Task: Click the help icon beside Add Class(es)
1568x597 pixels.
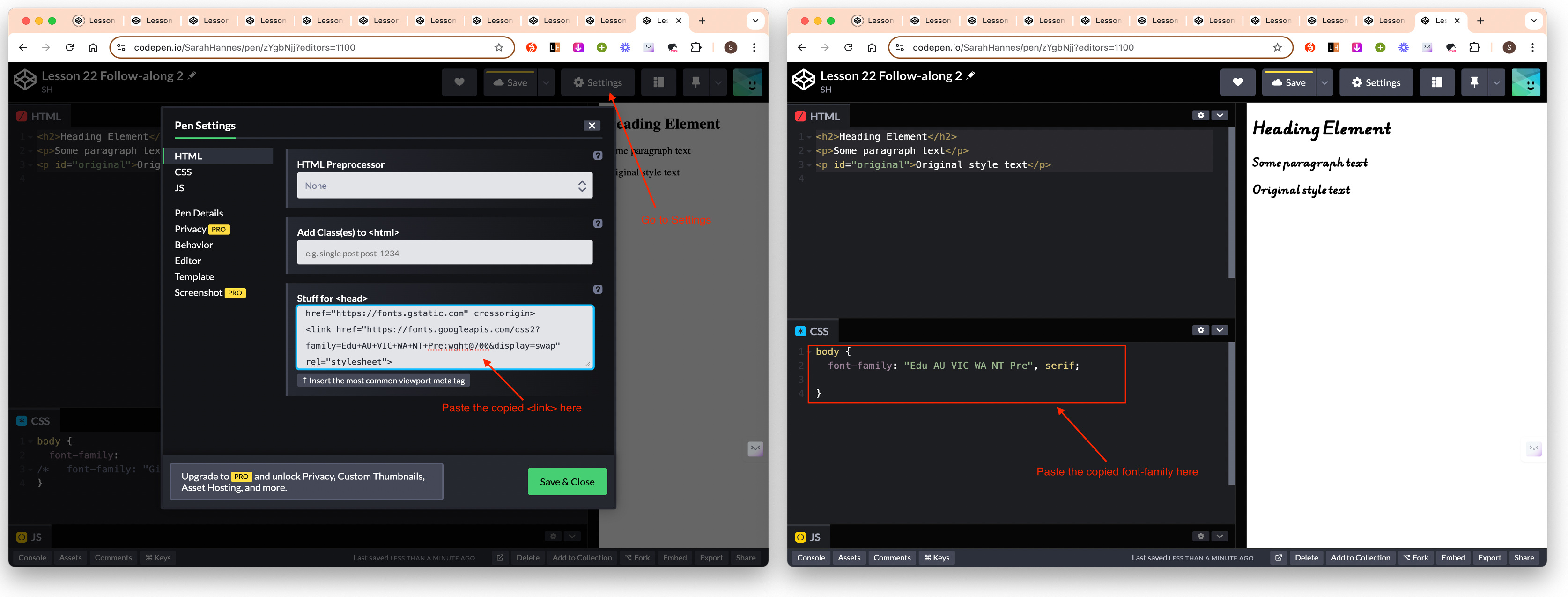Action: [x=598, y=224]
